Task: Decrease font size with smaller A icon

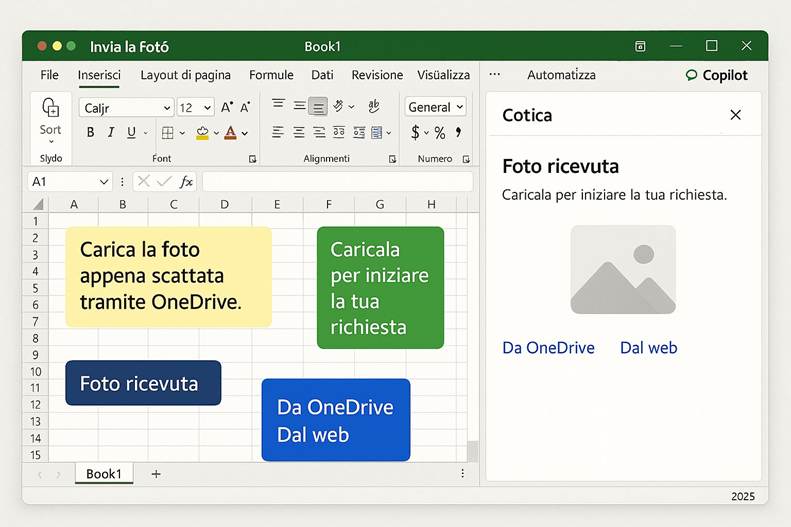Action: [x=245, y=107]
